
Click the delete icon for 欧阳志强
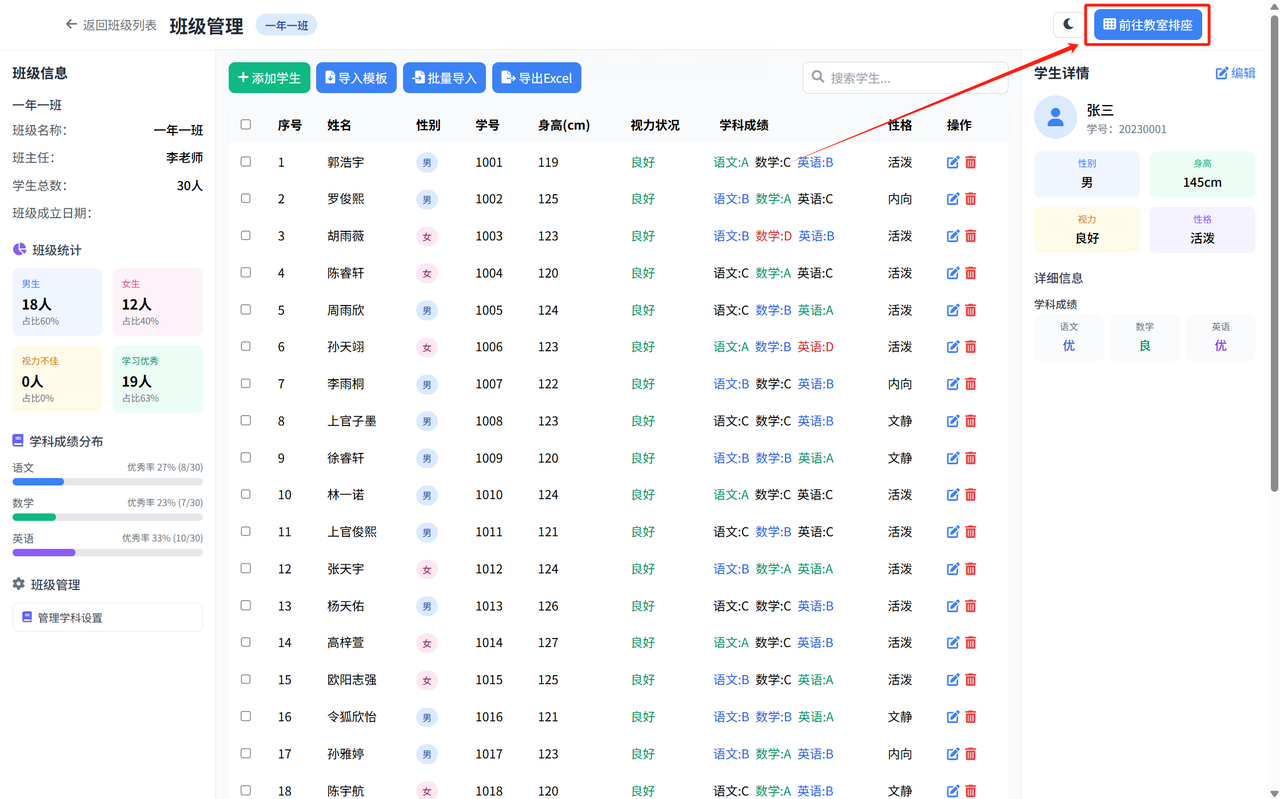970,680
